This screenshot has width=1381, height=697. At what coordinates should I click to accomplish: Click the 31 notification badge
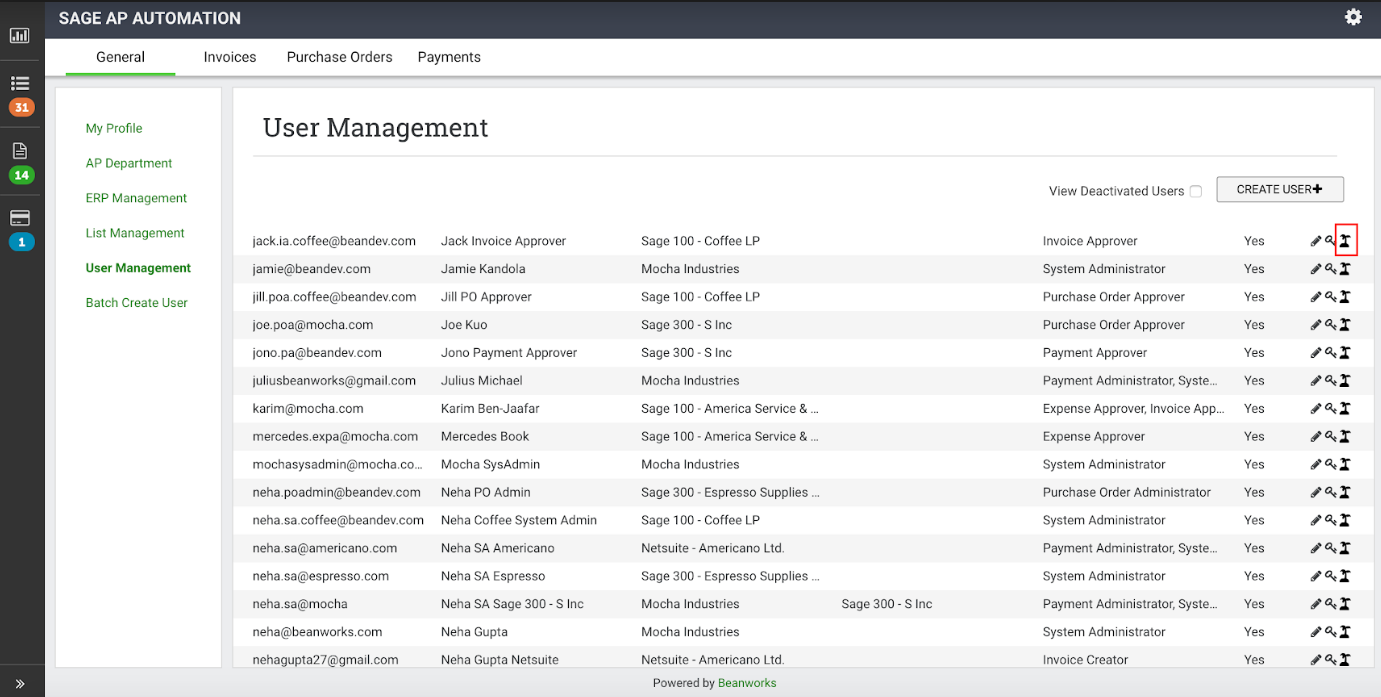[21, 107]
